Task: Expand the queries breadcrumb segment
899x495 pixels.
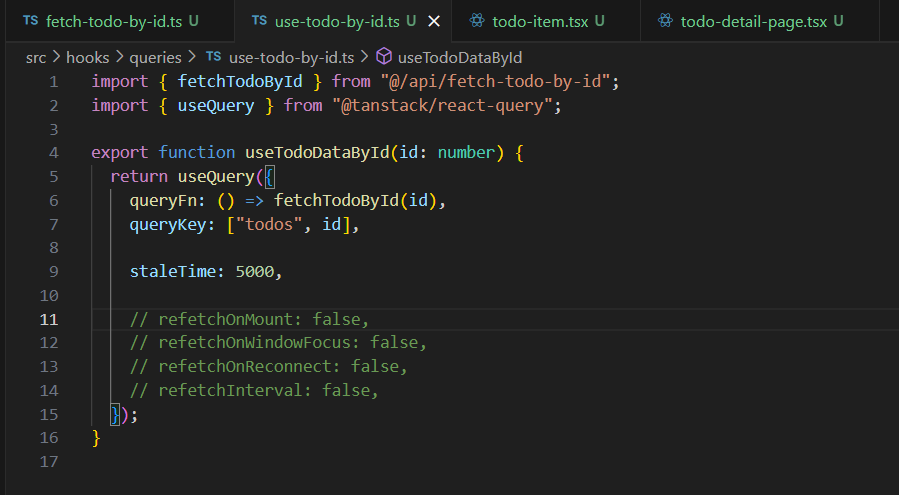Action: click(x=155, y=57)
